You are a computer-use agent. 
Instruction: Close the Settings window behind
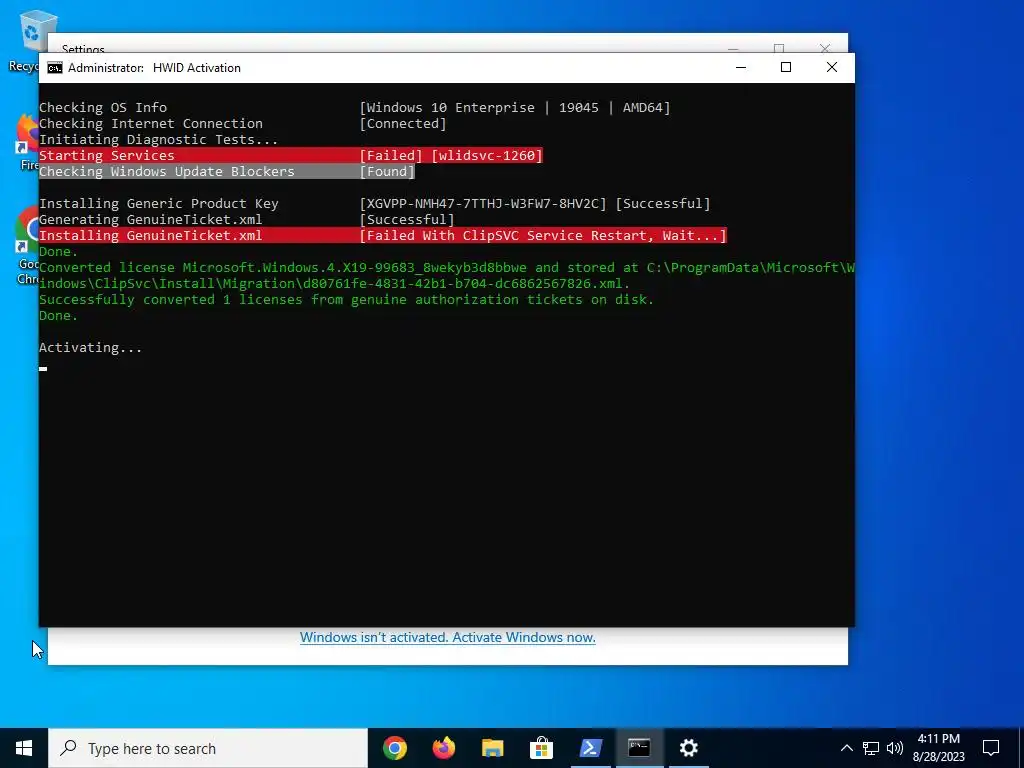tap(825, 48)
